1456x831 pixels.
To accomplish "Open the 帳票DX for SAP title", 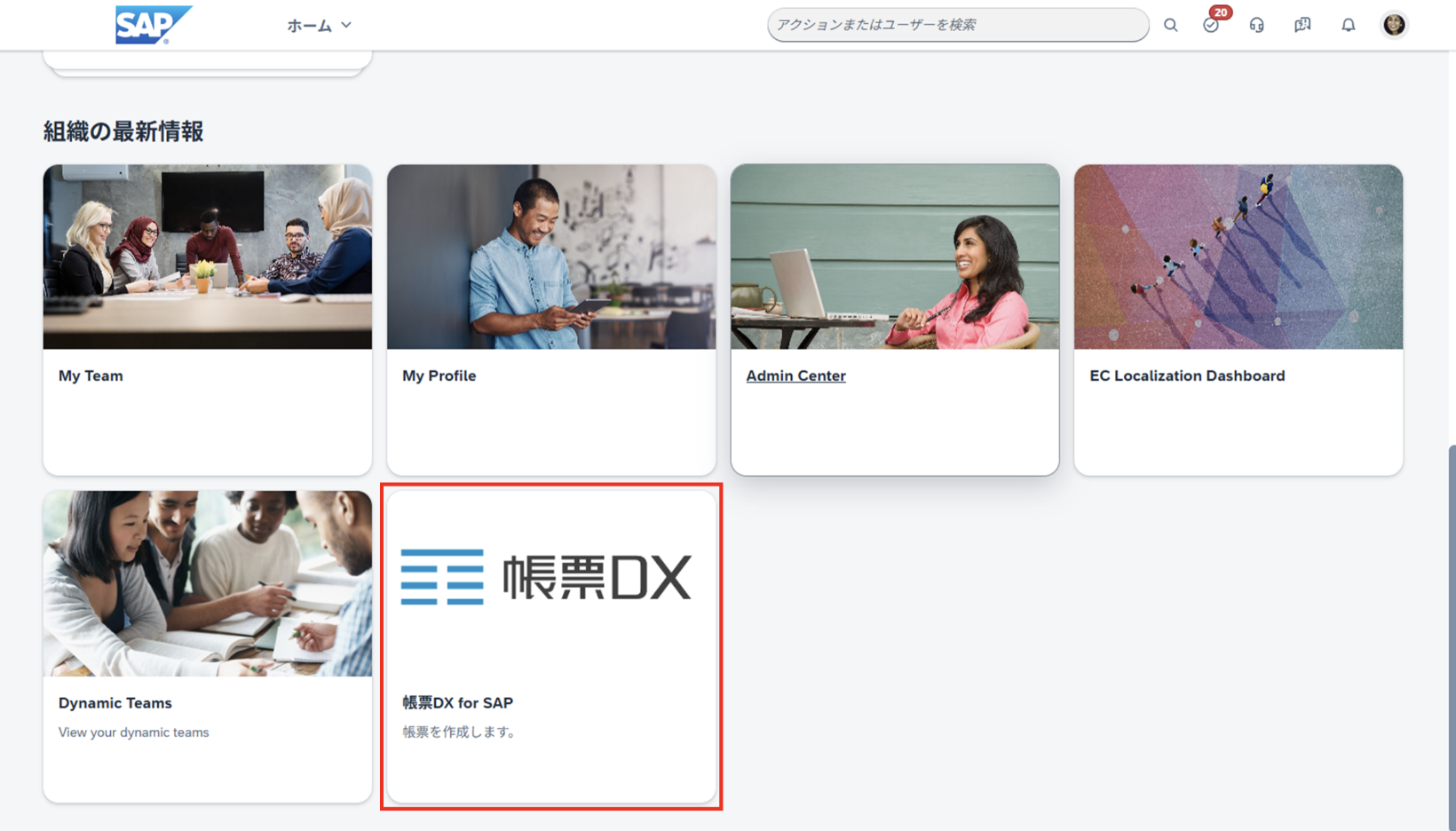I will pyautogui.click(x=457, y=703).
